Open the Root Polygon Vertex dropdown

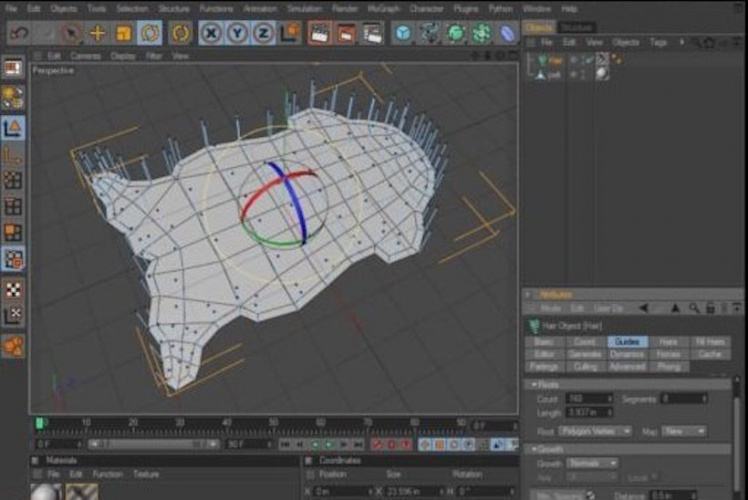coord(595,431)
